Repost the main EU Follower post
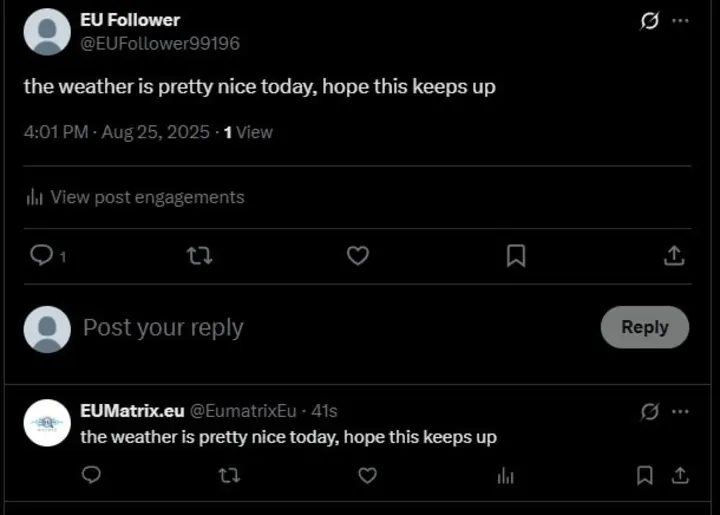The width and height of the screenshot is (720, 515). pyautogui.click(x=199, y=256)
